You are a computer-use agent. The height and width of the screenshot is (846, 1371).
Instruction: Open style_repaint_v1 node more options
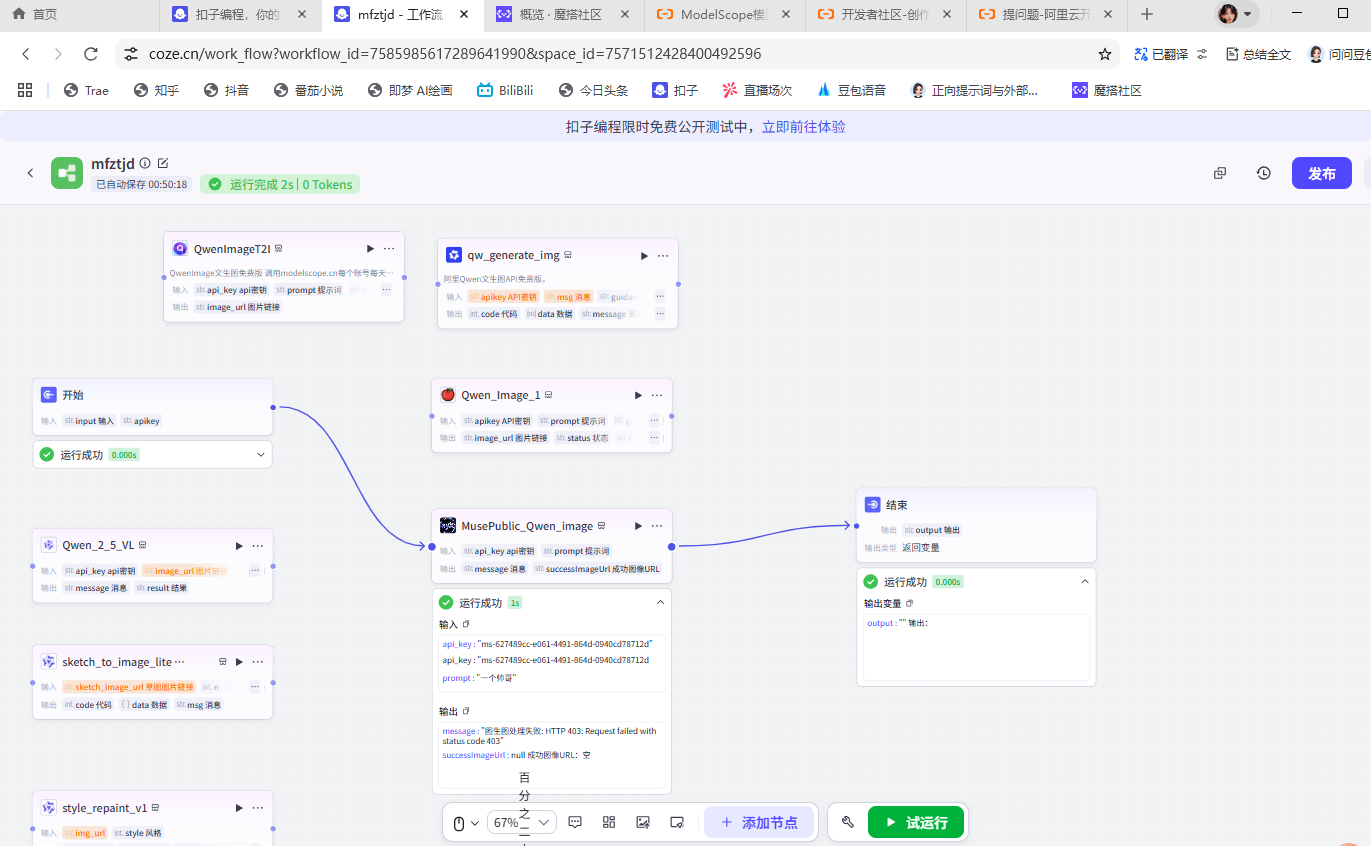tap(258, 807)
